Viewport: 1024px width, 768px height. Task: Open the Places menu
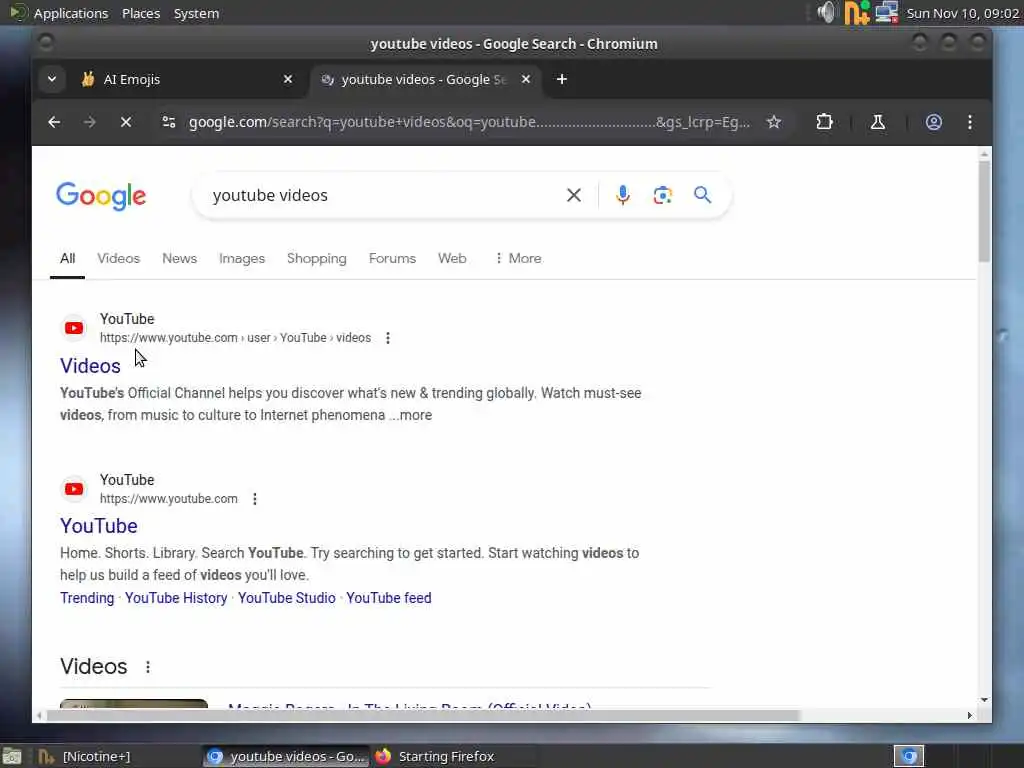coord(141,13)
